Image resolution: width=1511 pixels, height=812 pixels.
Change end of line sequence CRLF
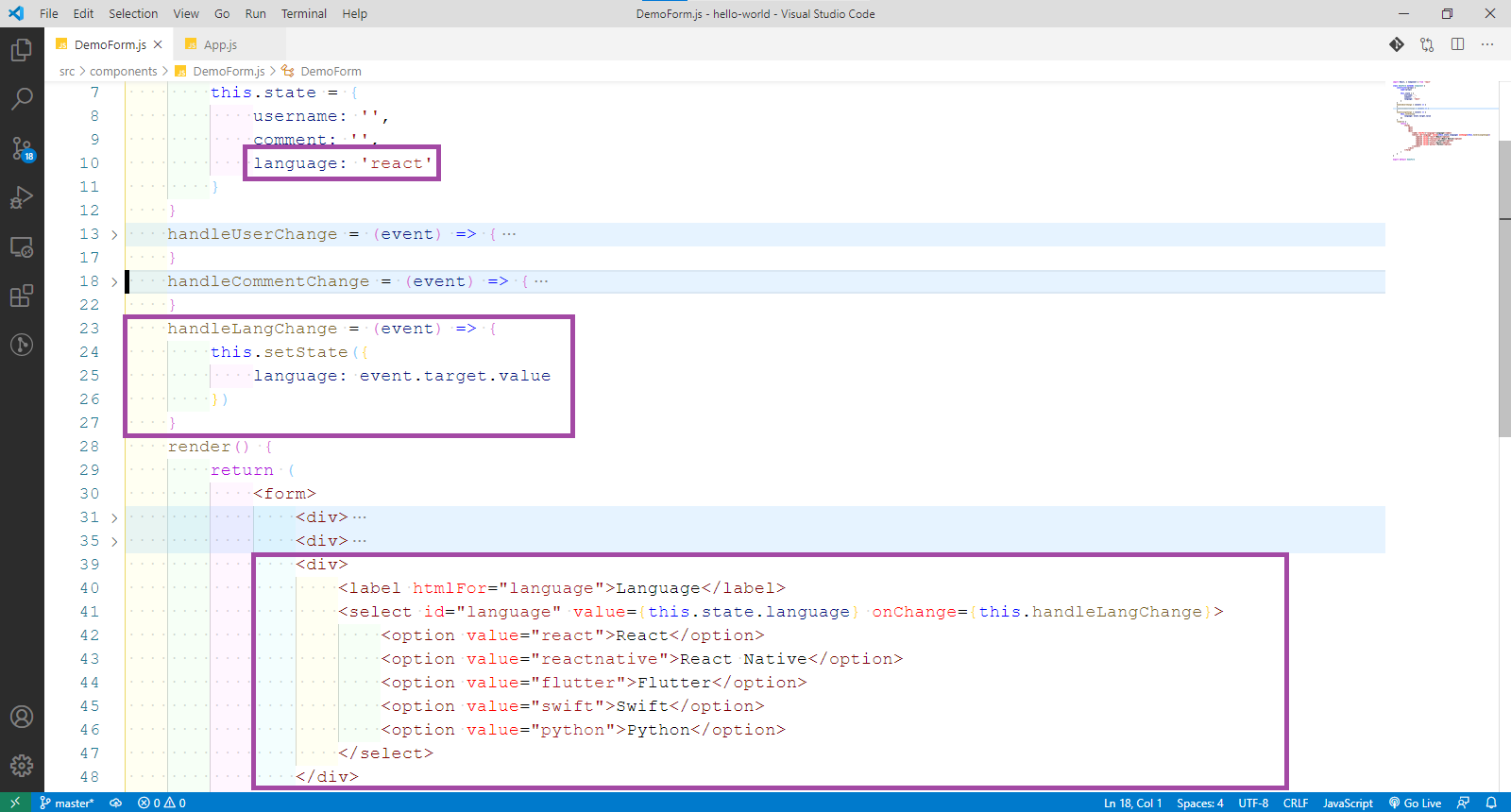point(1296,803)
